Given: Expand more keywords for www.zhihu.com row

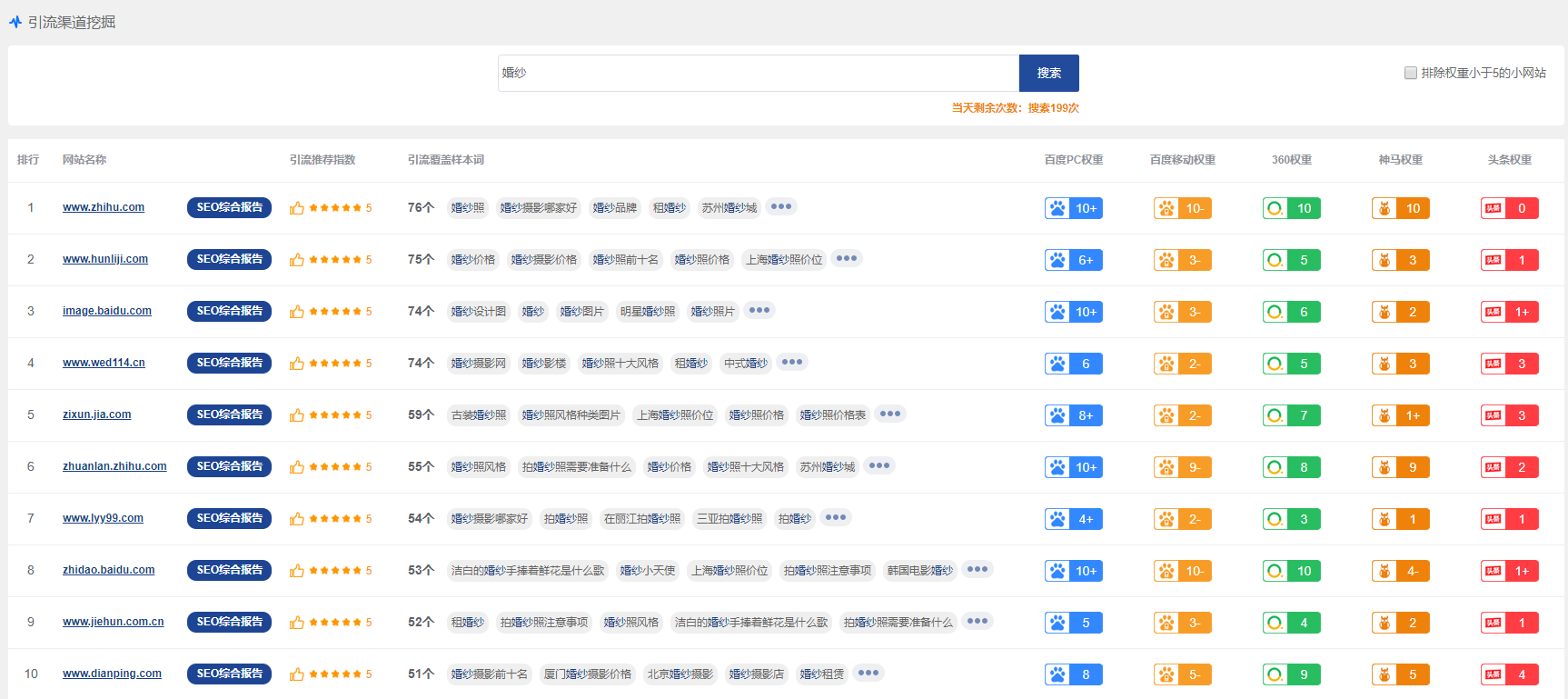Looking at the screenshot, I should pyautogui.click(x=780, y=207).
